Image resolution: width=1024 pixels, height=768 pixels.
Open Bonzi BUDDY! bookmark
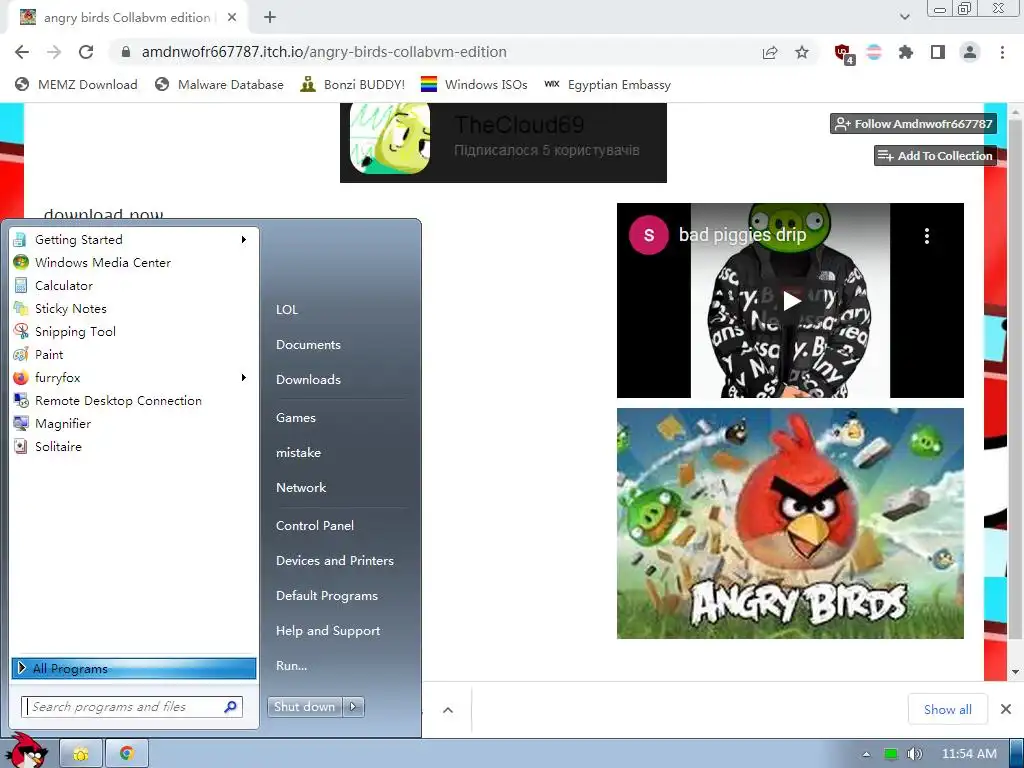pos(353,84)
